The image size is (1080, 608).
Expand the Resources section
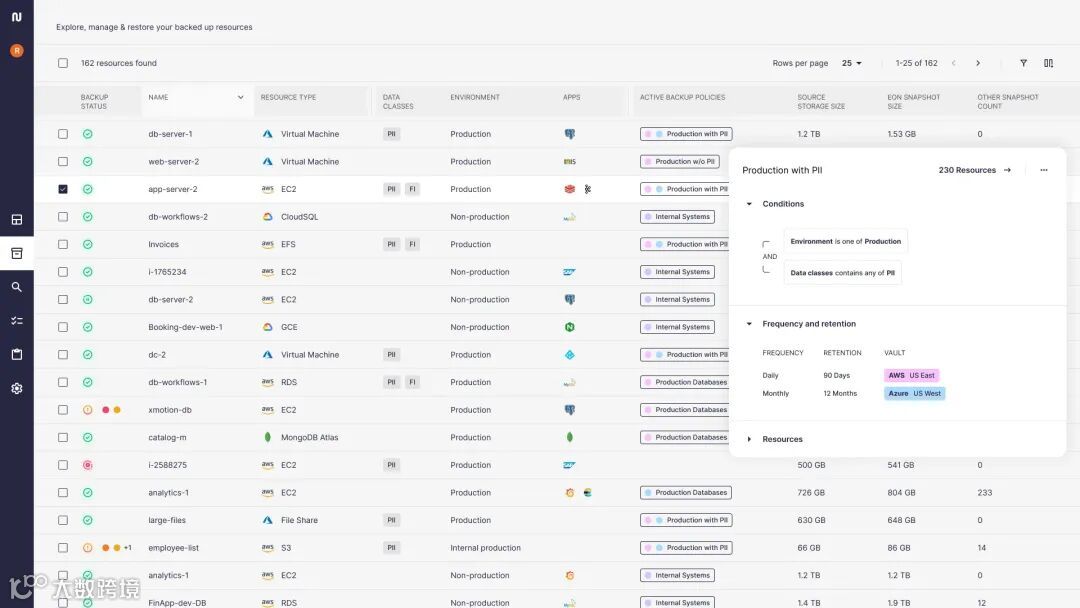[x=749, y=439]
